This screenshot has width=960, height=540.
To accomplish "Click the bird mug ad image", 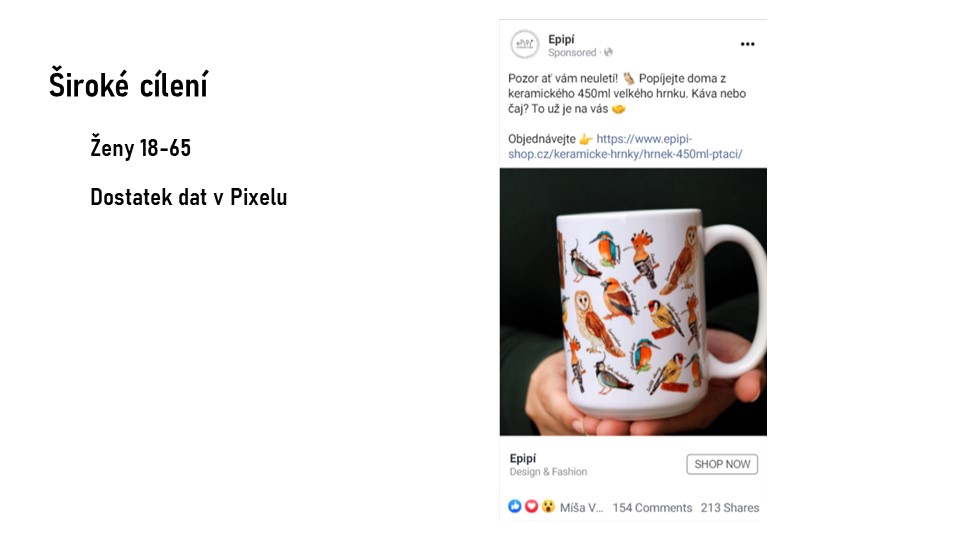I will (x=633, y=302).
